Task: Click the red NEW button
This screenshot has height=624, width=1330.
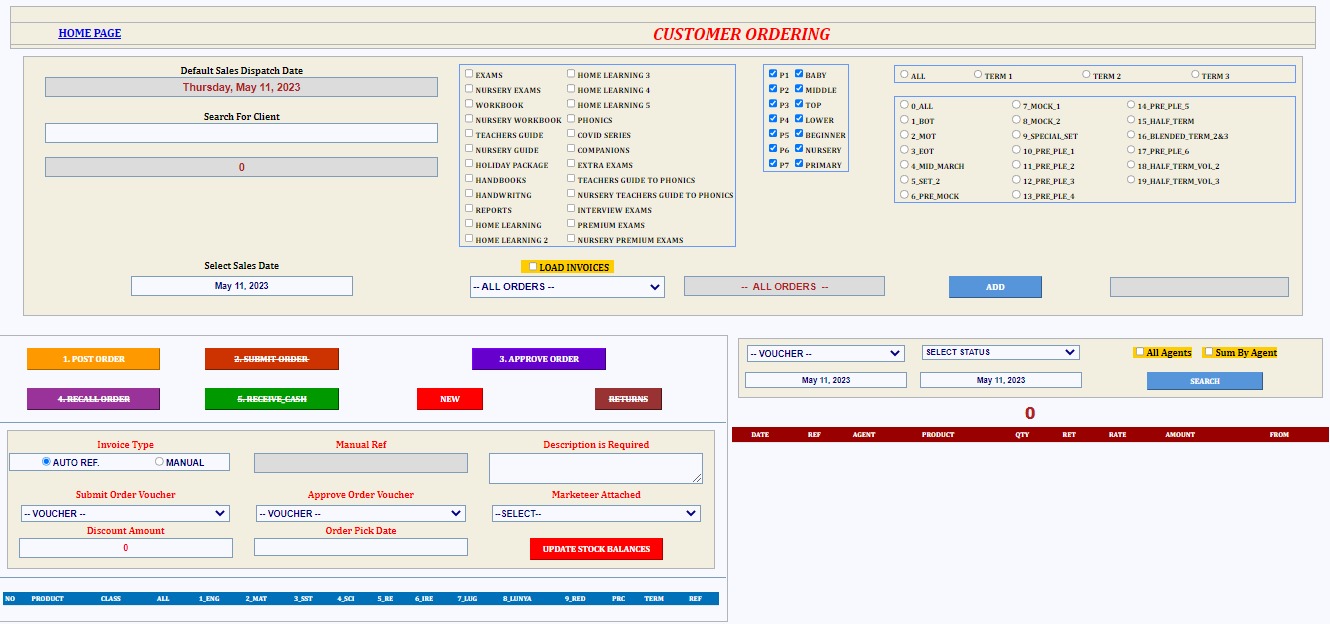Action: 450,399
